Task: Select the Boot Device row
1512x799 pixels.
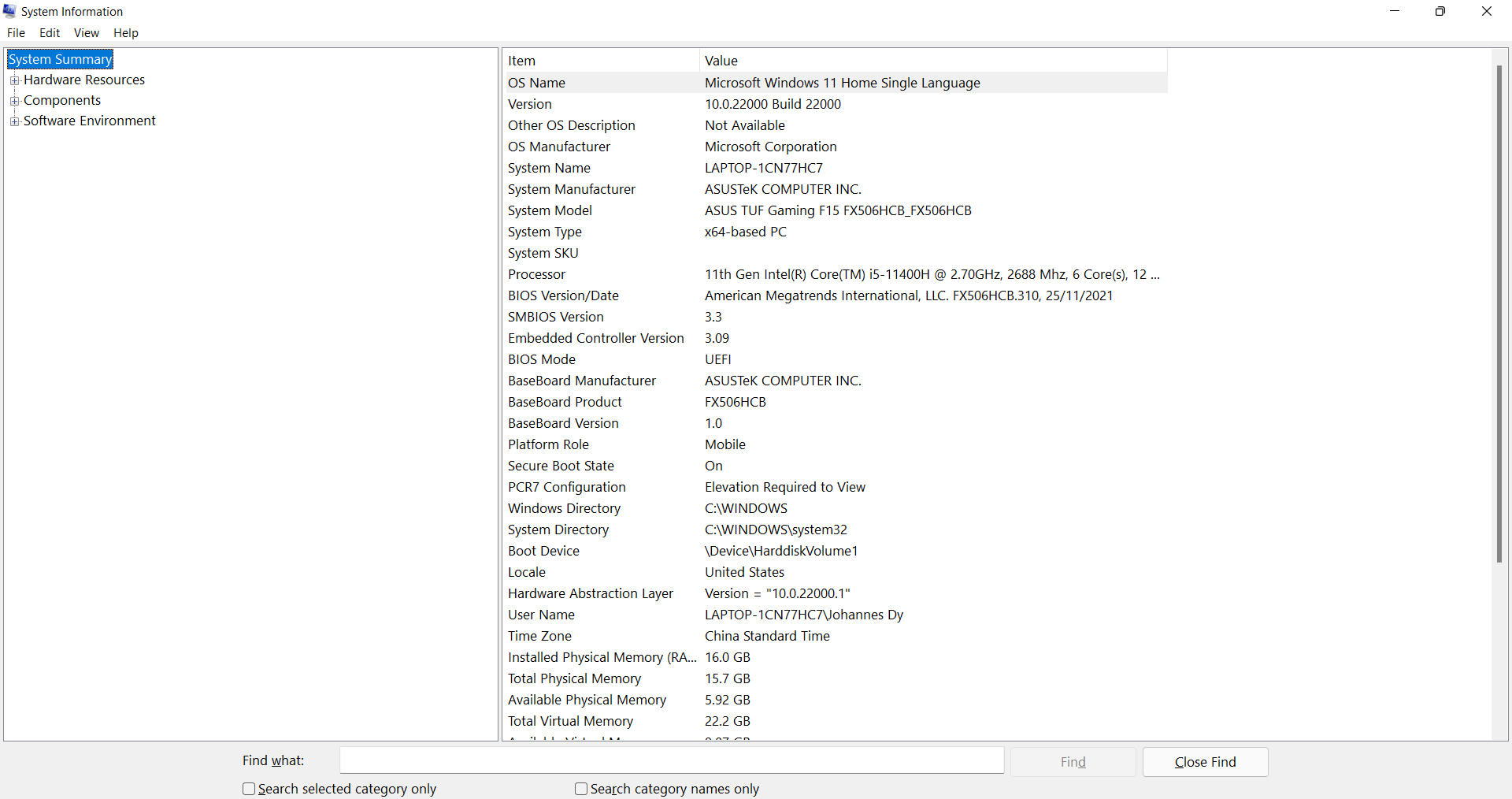Action: (835, 551)
